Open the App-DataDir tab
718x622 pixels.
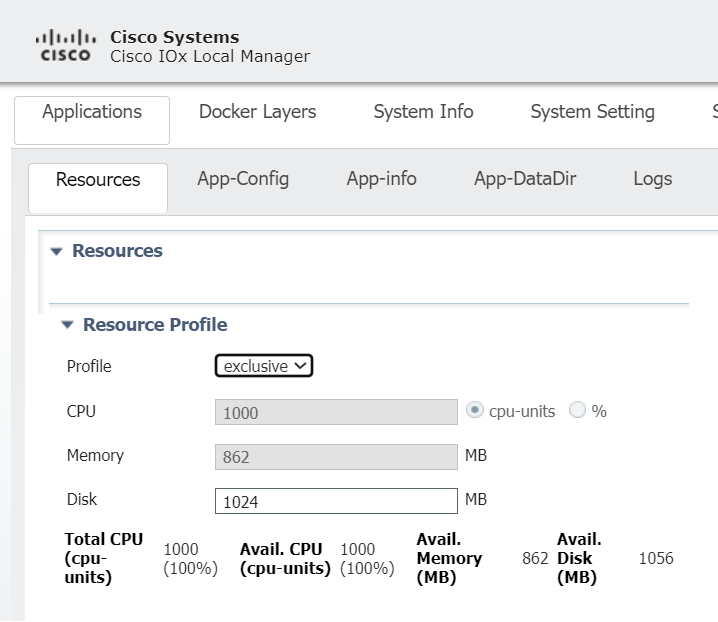tap(525, 179)
